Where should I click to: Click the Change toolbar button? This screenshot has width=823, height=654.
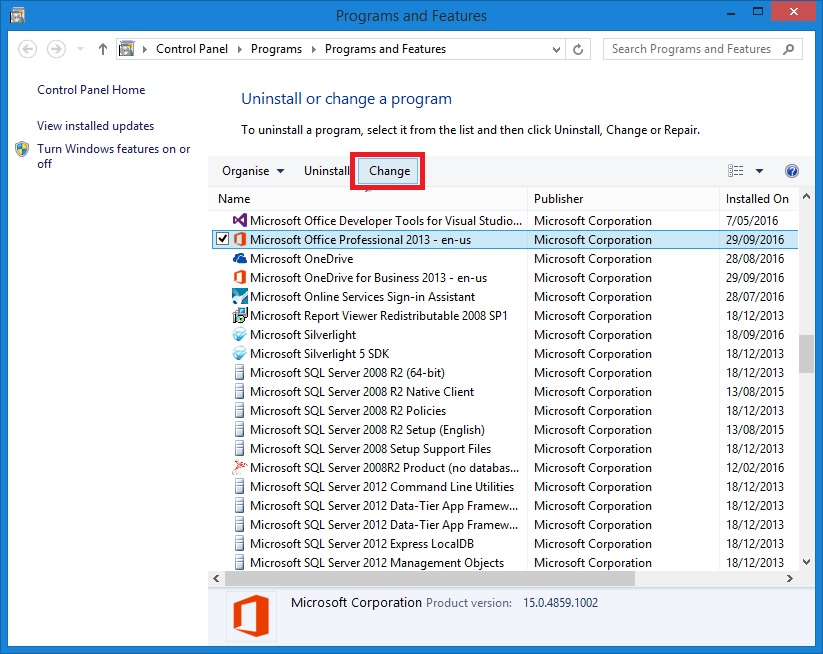[389, 171]
